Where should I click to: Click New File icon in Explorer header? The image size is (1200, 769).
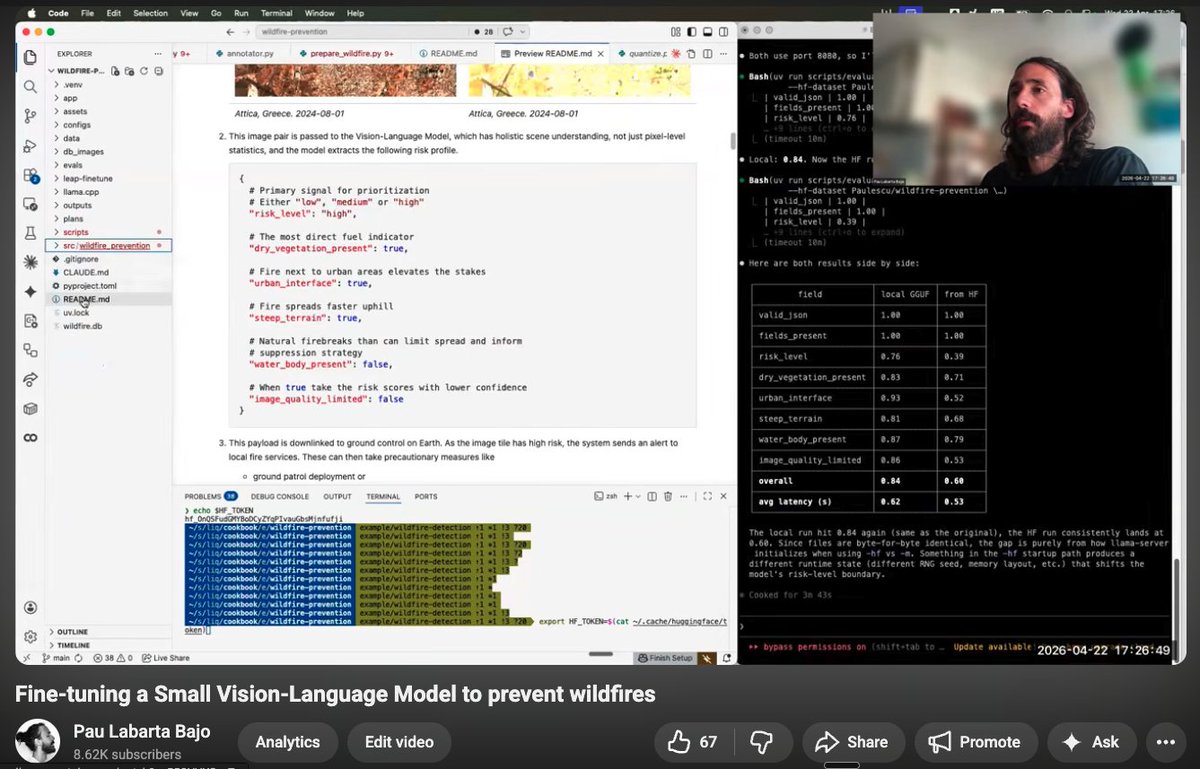tap(117, 71)
